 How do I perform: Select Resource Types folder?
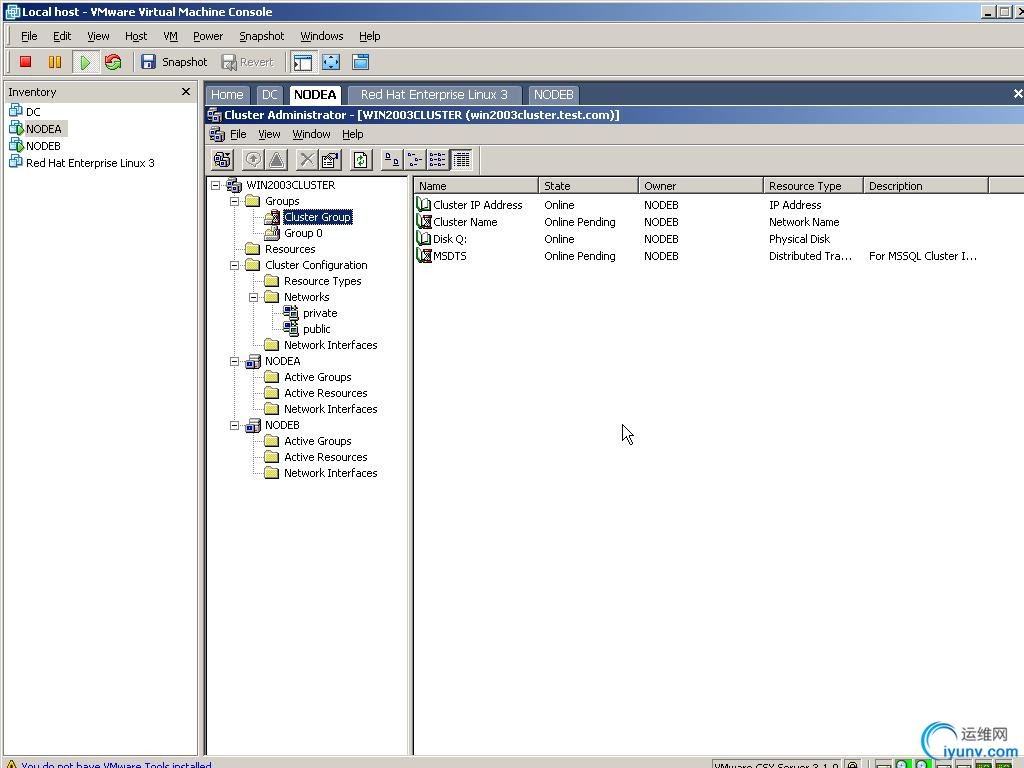322,281
